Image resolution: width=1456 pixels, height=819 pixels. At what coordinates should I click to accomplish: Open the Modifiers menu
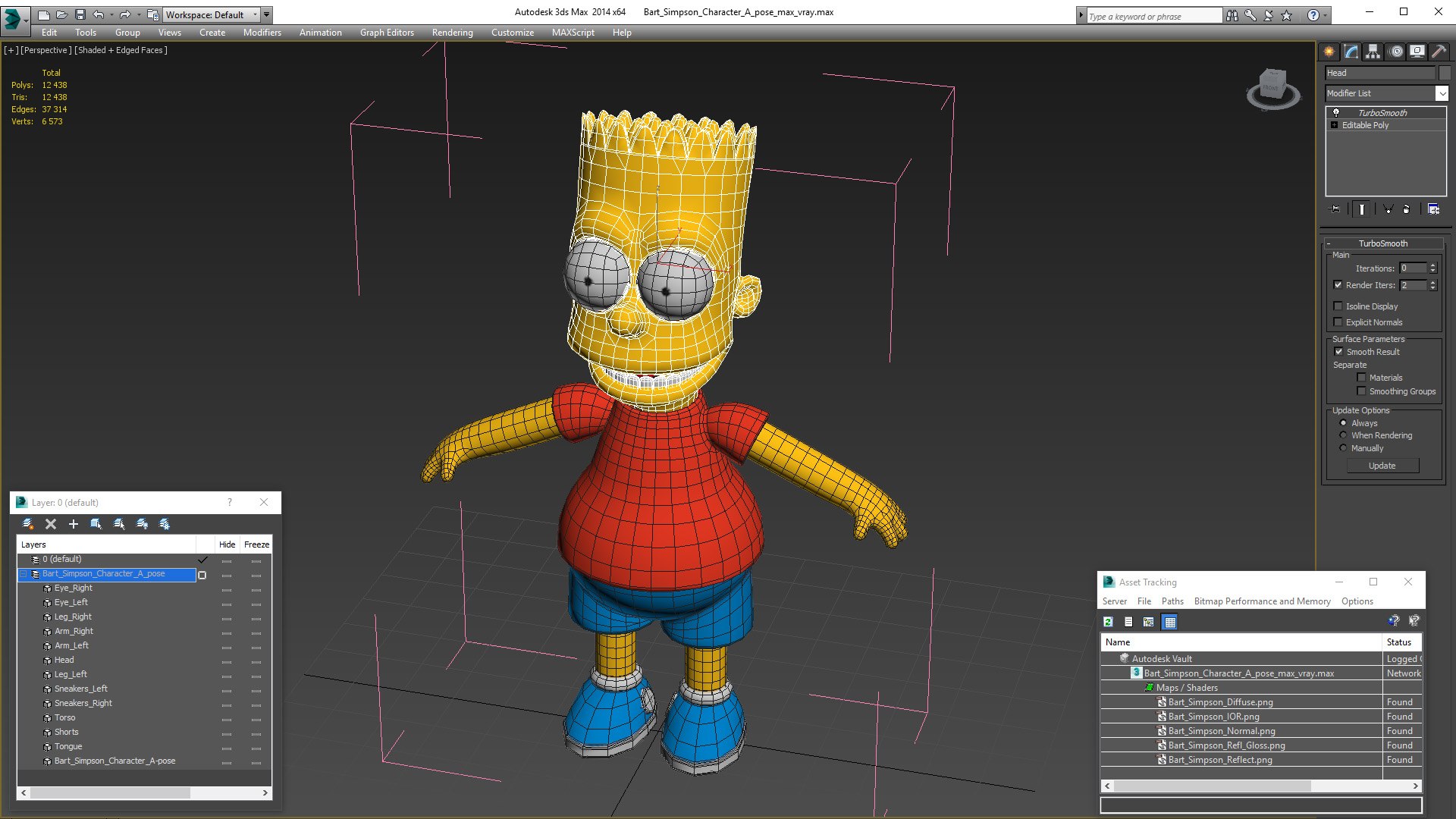[262, 33]
